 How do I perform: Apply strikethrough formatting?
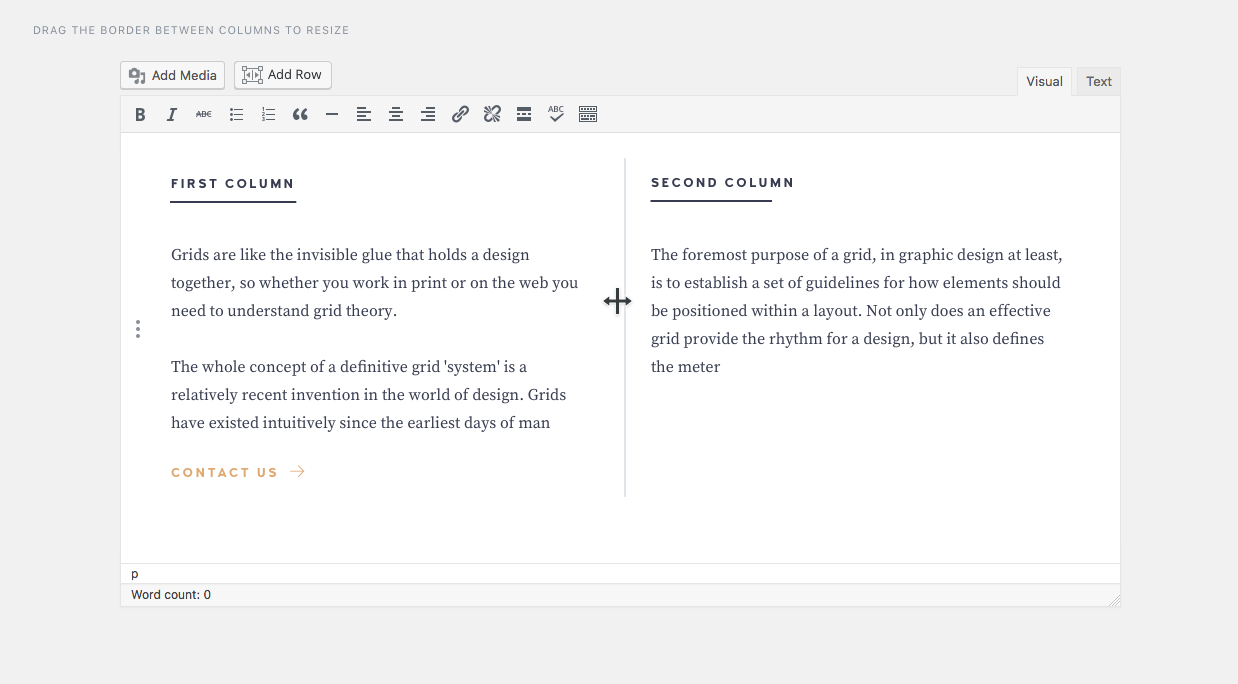click(x=204, y=115)
